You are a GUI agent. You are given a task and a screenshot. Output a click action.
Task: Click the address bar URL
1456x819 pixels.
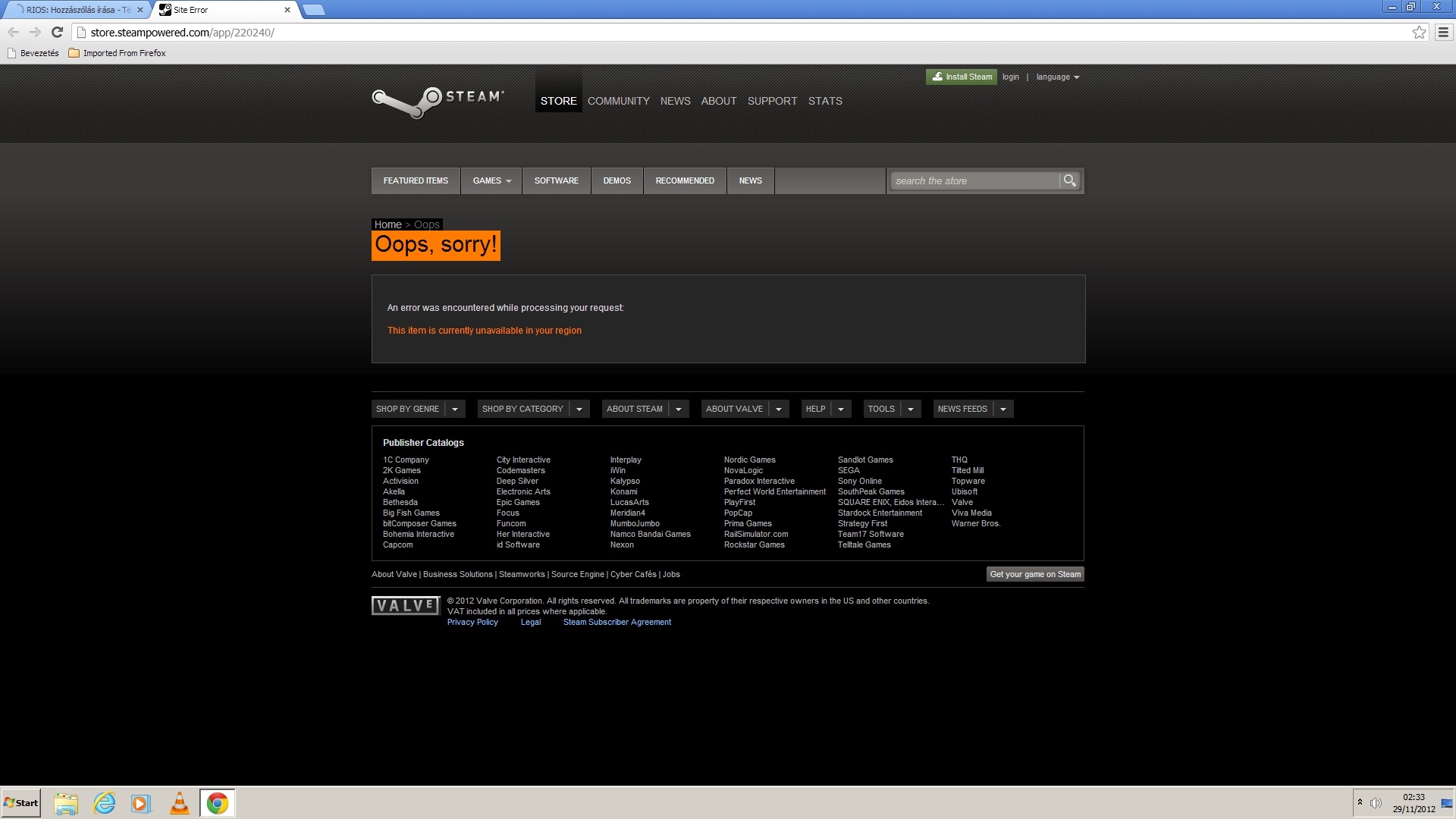pos(182,33)
